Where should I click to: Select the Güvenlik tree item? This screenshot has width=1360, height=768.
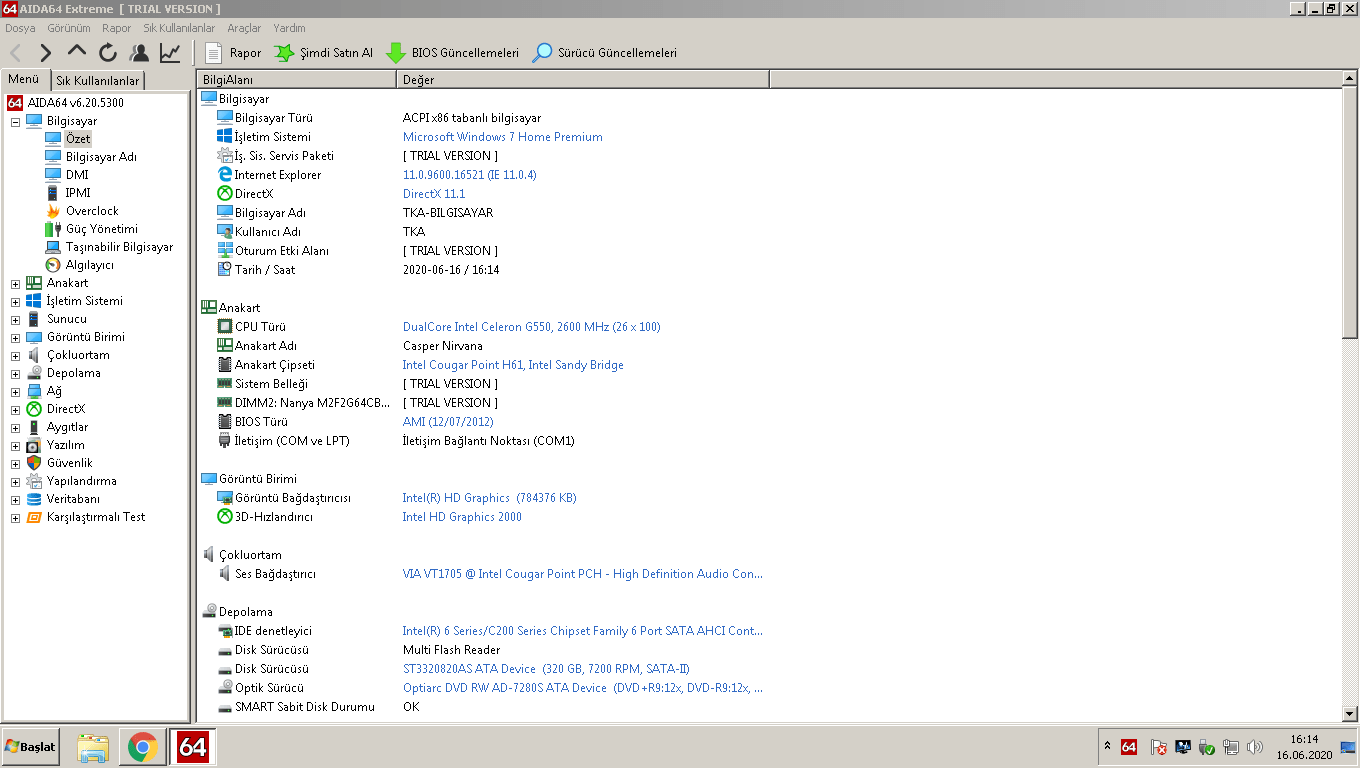69,462
